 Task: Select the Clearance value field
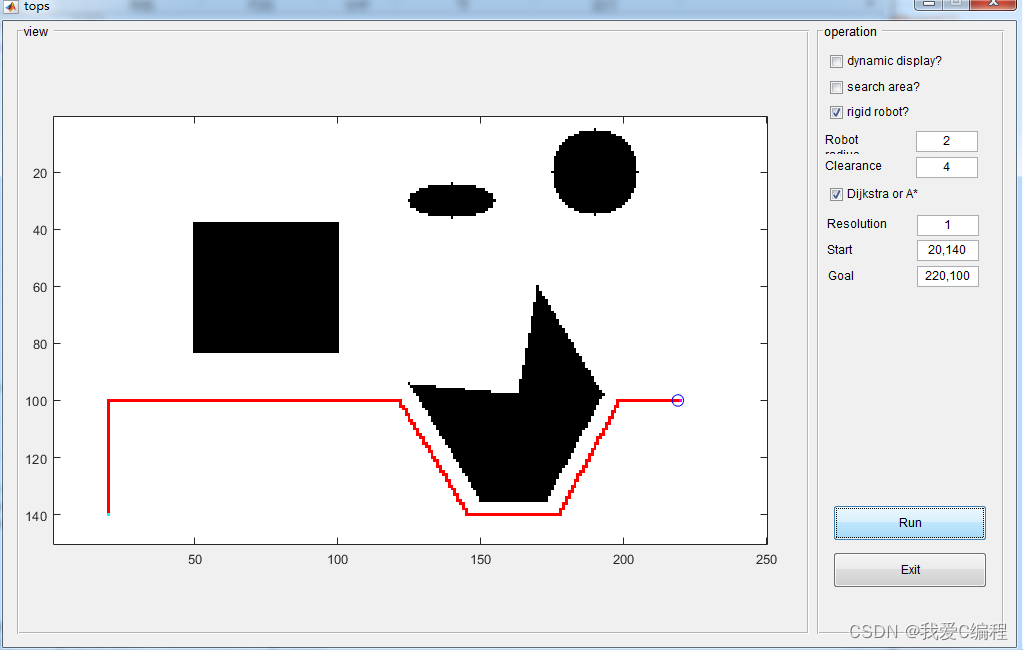point(946,167)
